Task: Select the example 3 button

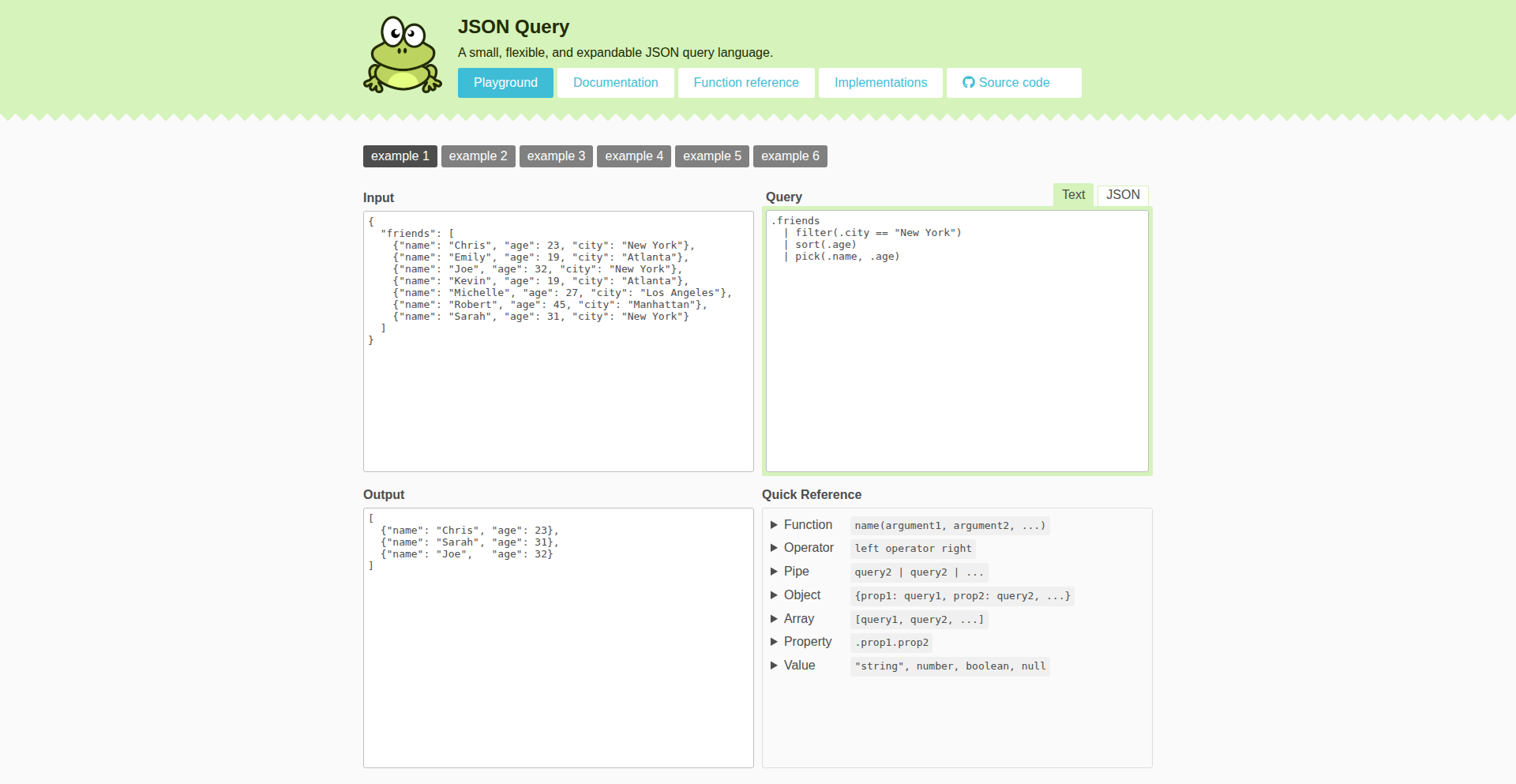Action: click(556, 156)
